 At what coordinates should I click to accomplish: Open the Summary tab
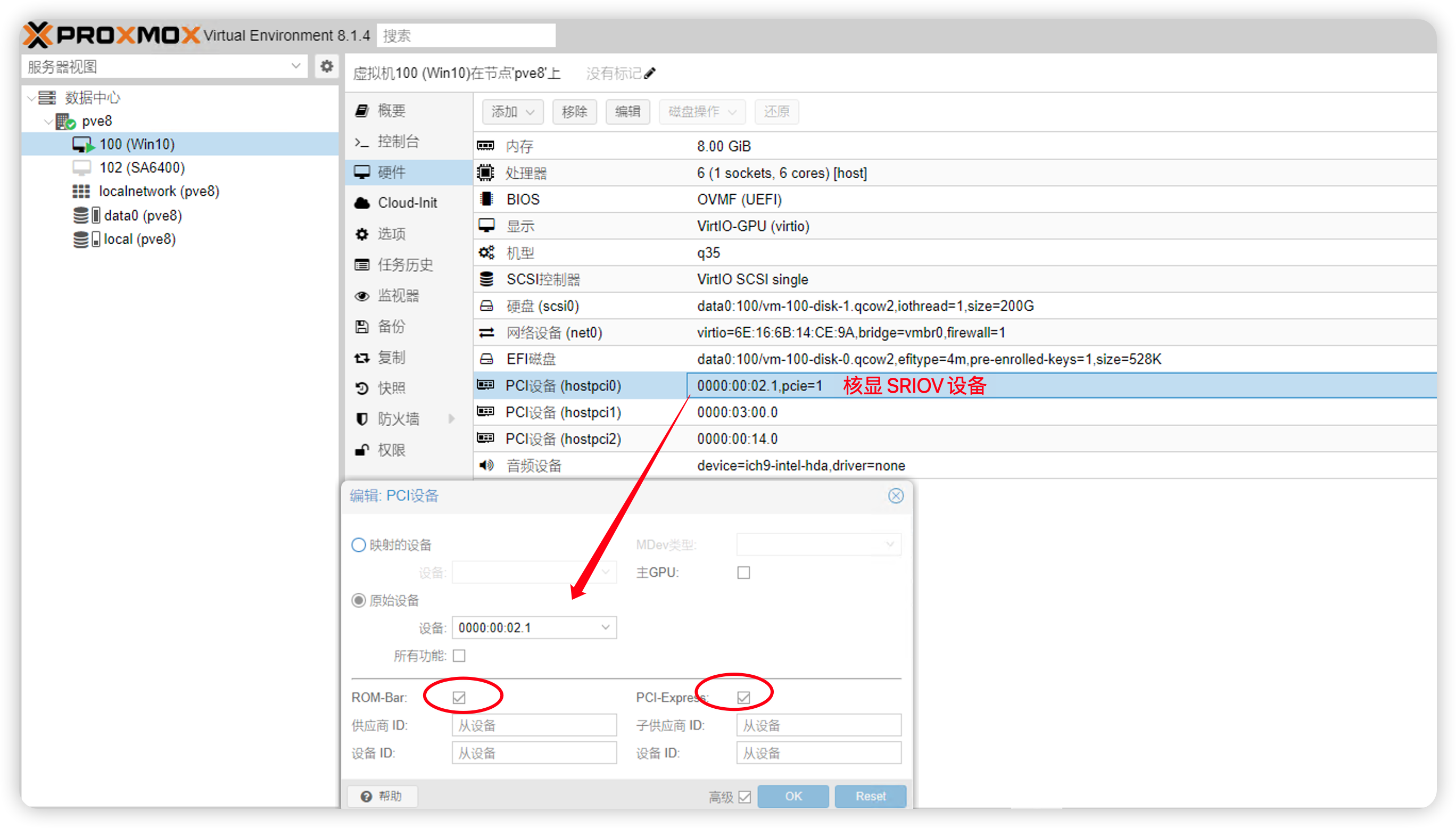coord(409,110)
